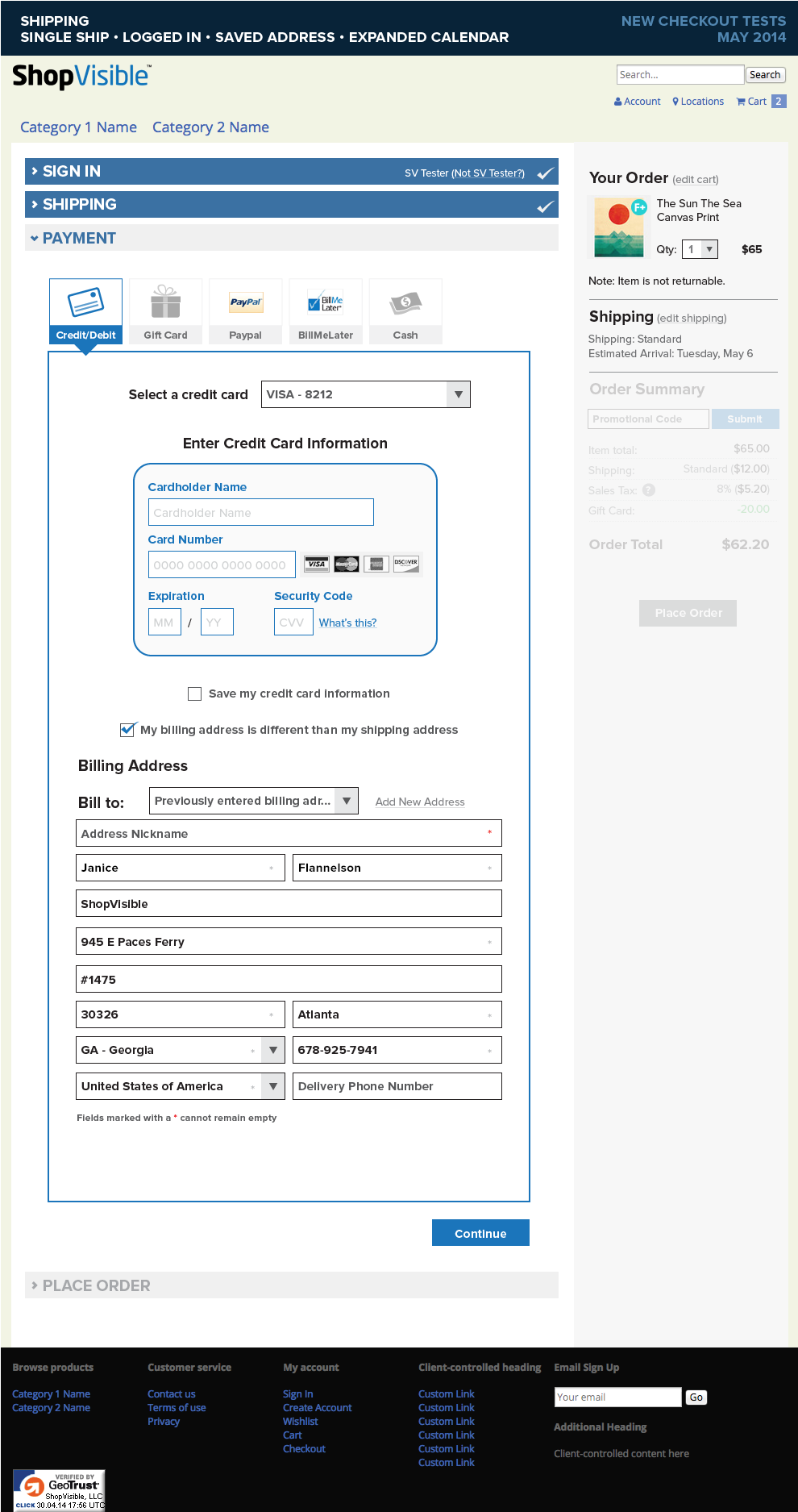
Task: Click the MasterCard logo icon
Action: pos(347,564)
